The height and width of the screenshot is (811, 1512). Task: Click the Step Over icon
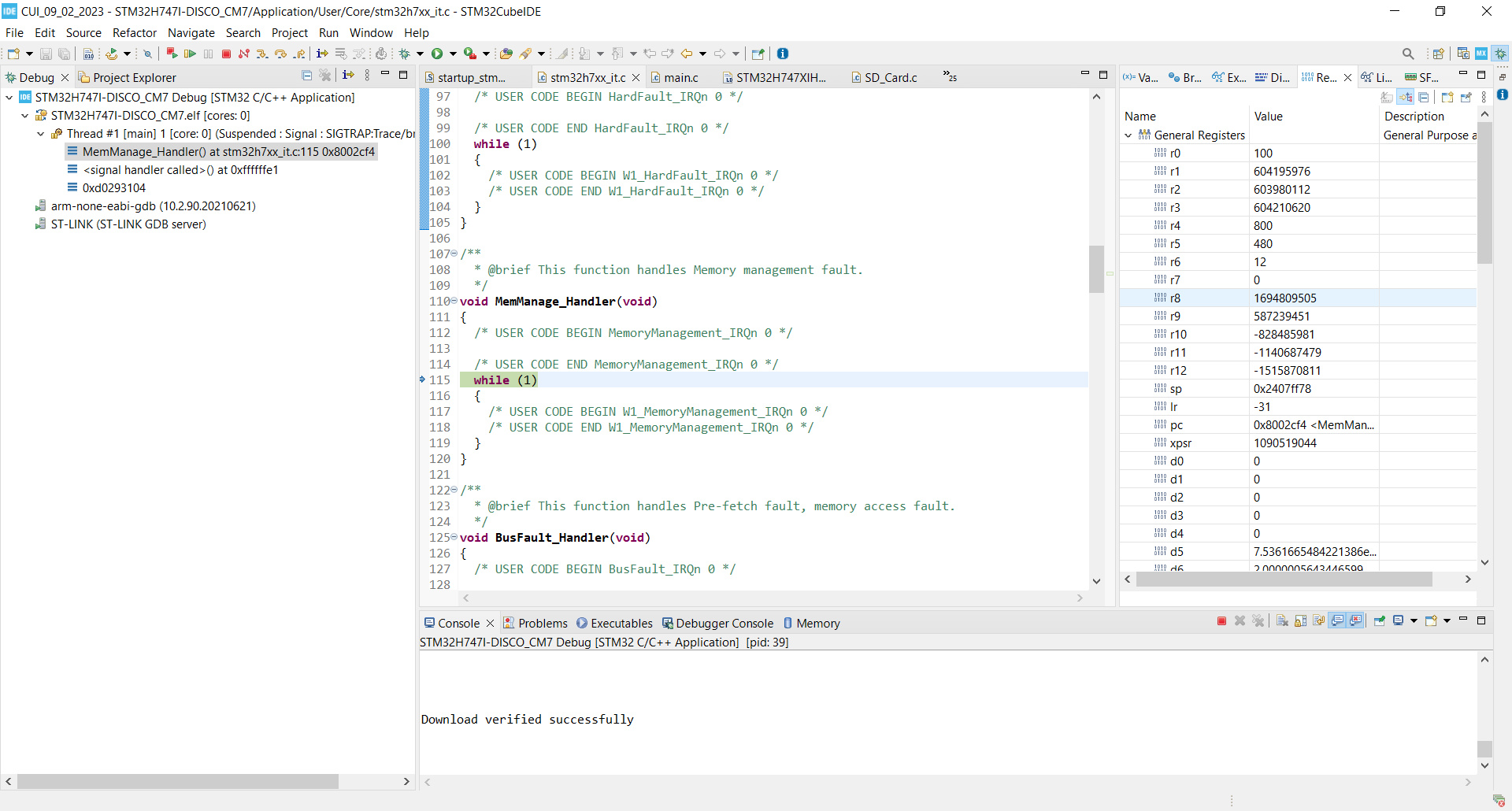(x=281, y=54)
